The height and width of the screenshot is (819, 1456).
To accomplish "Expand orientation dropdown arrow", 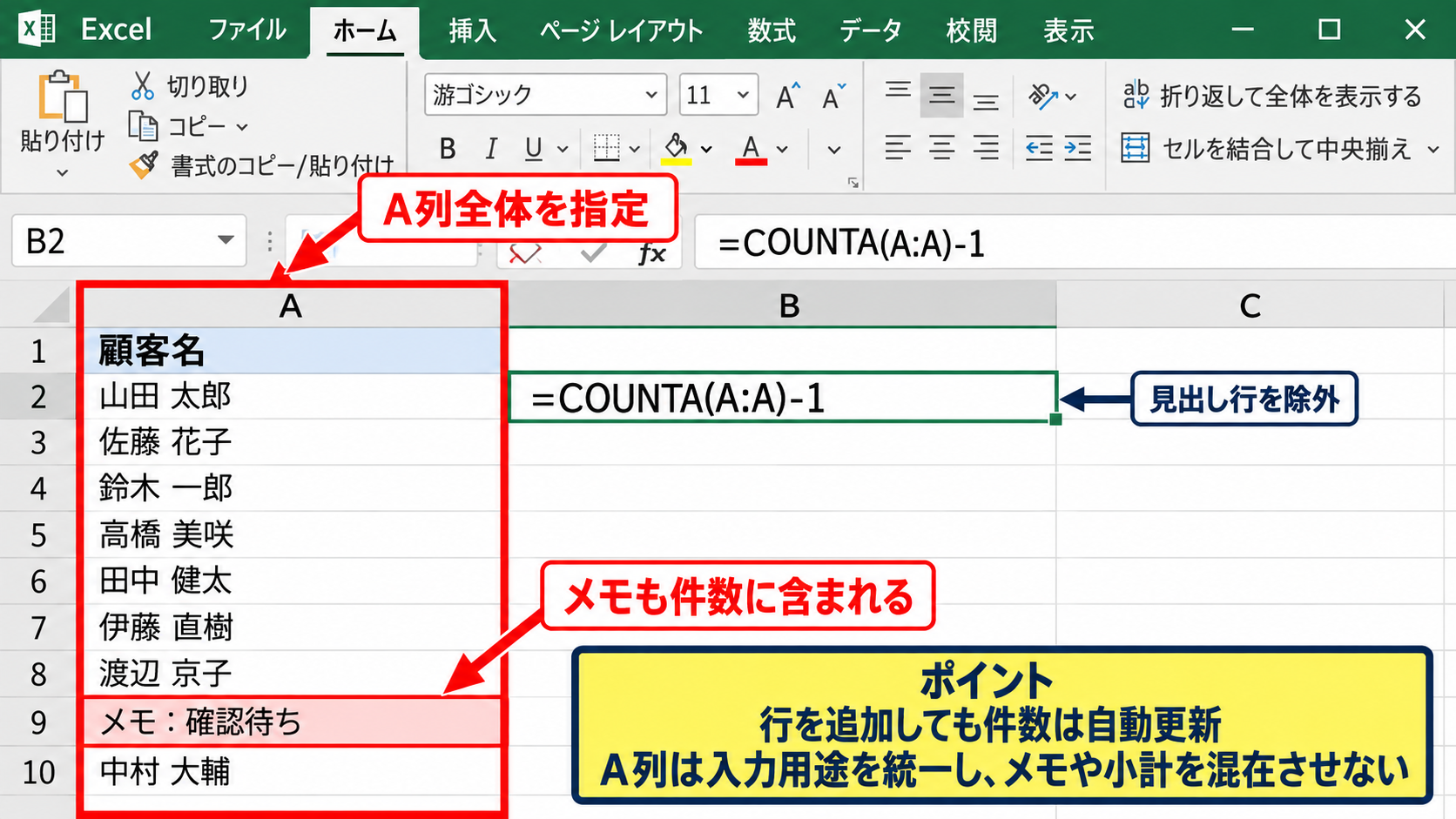I will point(1070,97).
